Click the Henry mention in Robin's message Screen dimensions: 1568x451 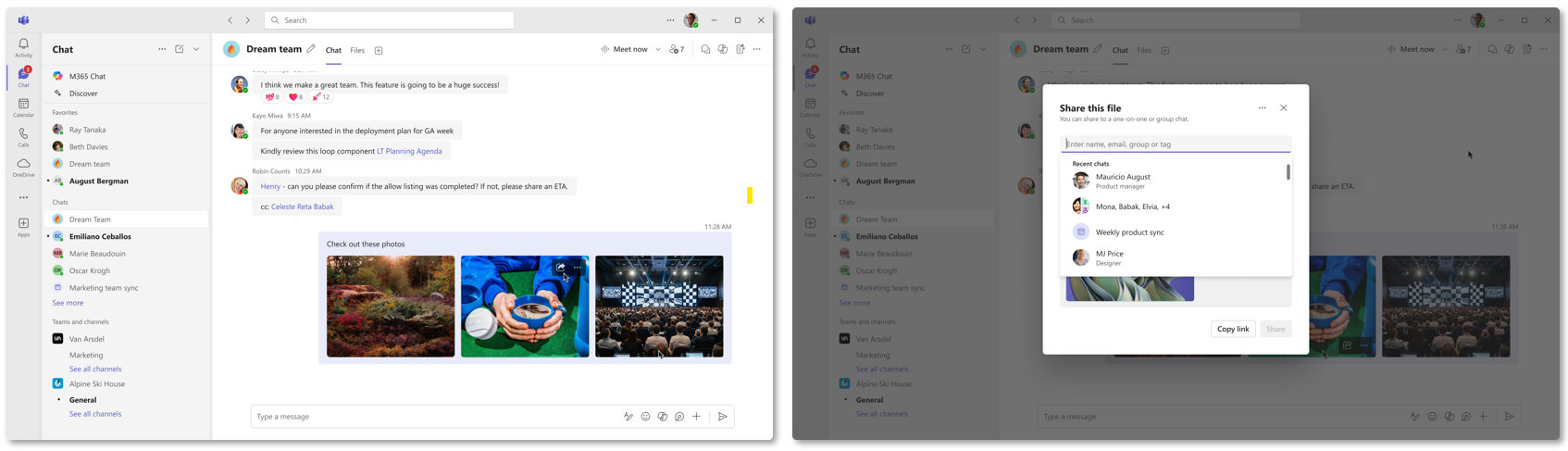point(270,186)
